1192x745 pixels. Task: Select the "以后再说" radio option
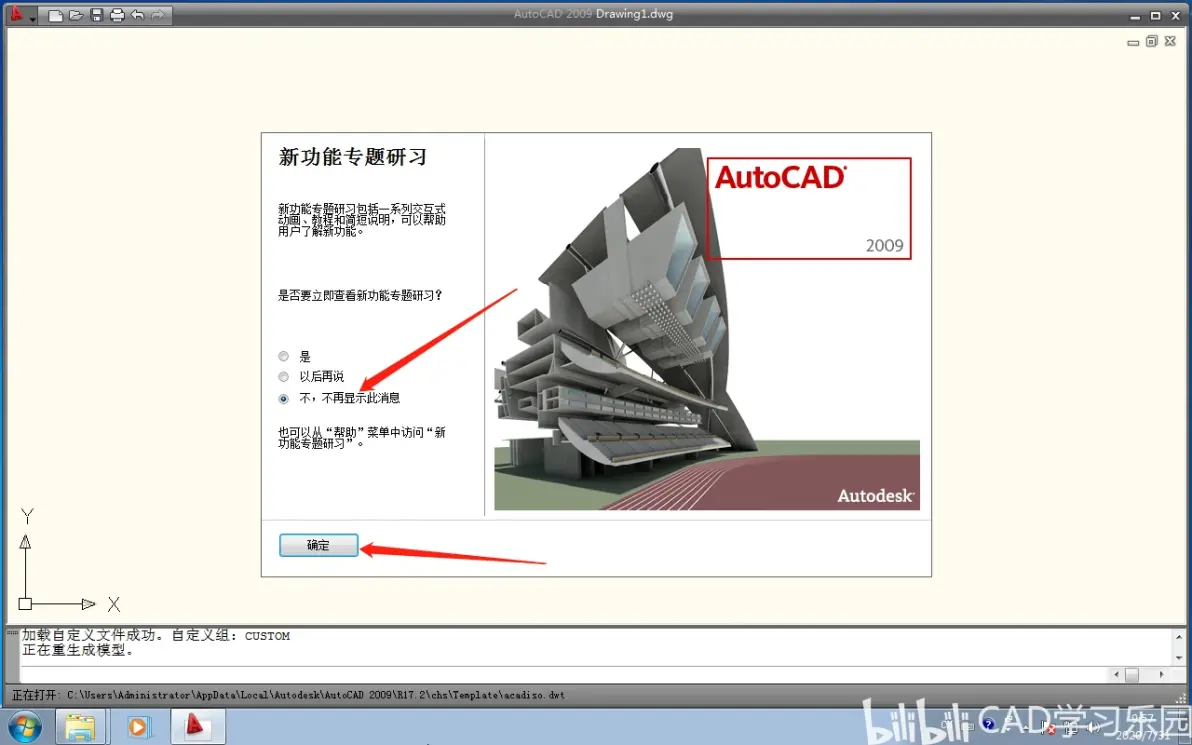pyautogui.click(x=284, y=377)
